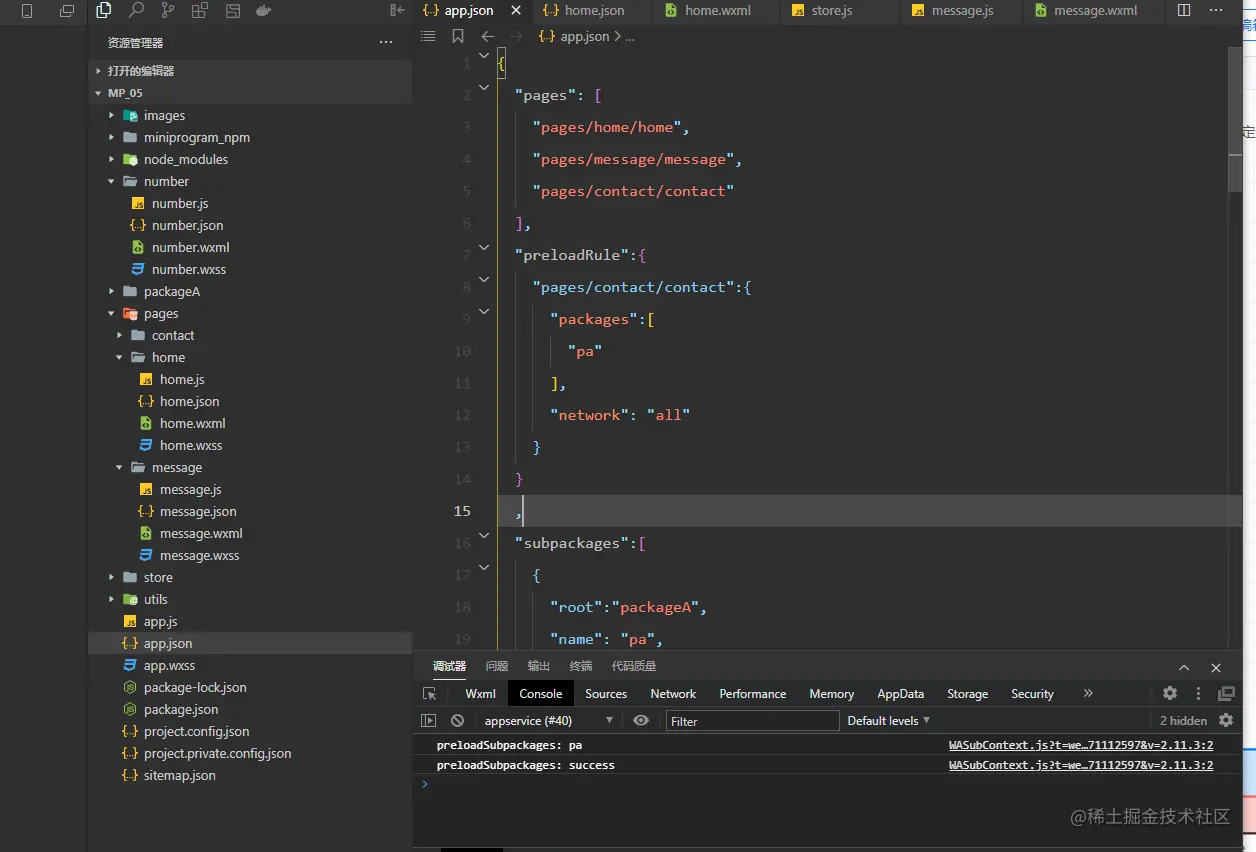1256x852 pixels.
Task: Click the editor vertical scrollbar
Action: click(x=1235, y=120)
